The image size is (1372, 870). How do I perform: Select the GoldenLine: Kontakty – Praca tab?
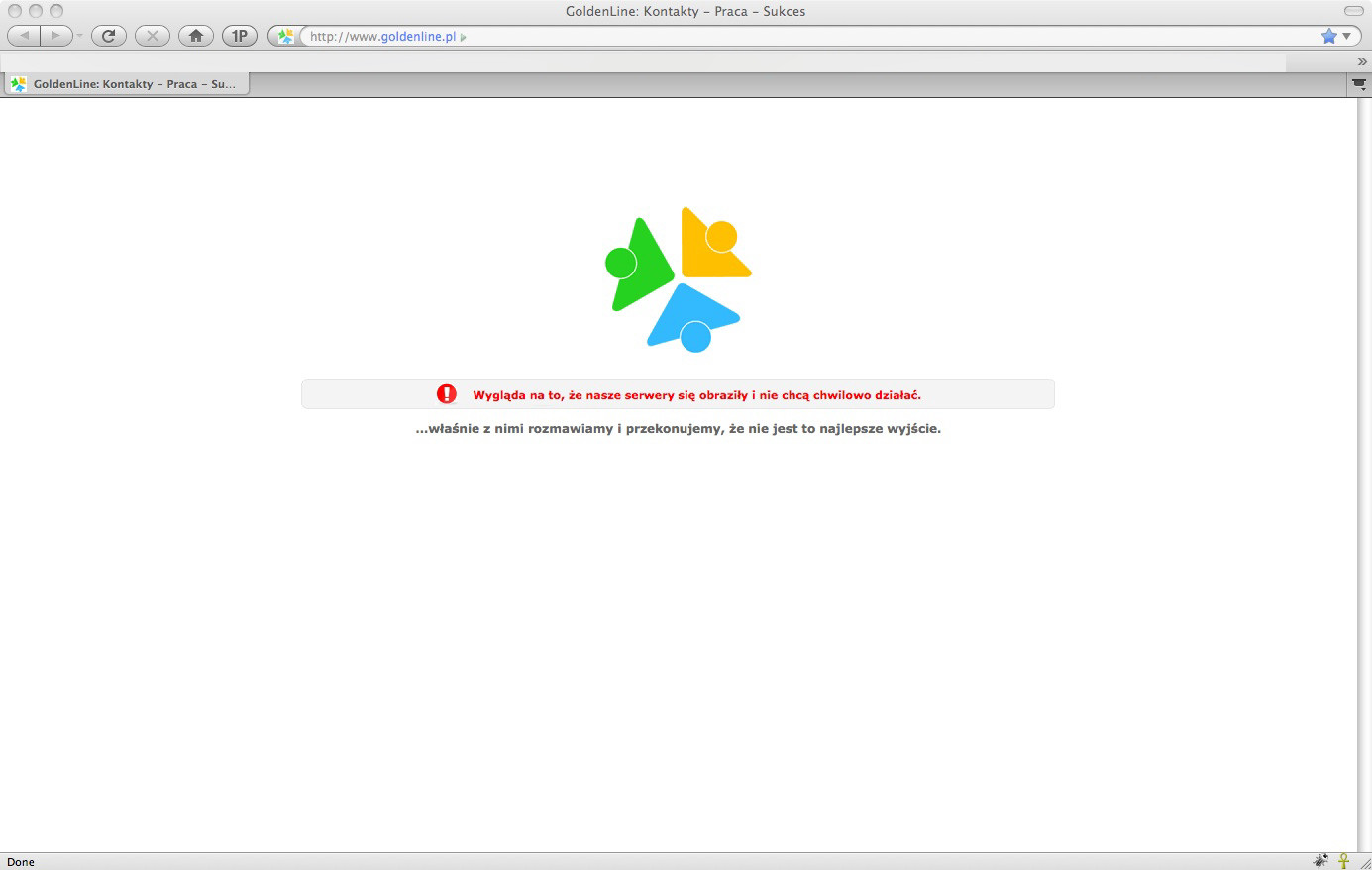[126, 84]
